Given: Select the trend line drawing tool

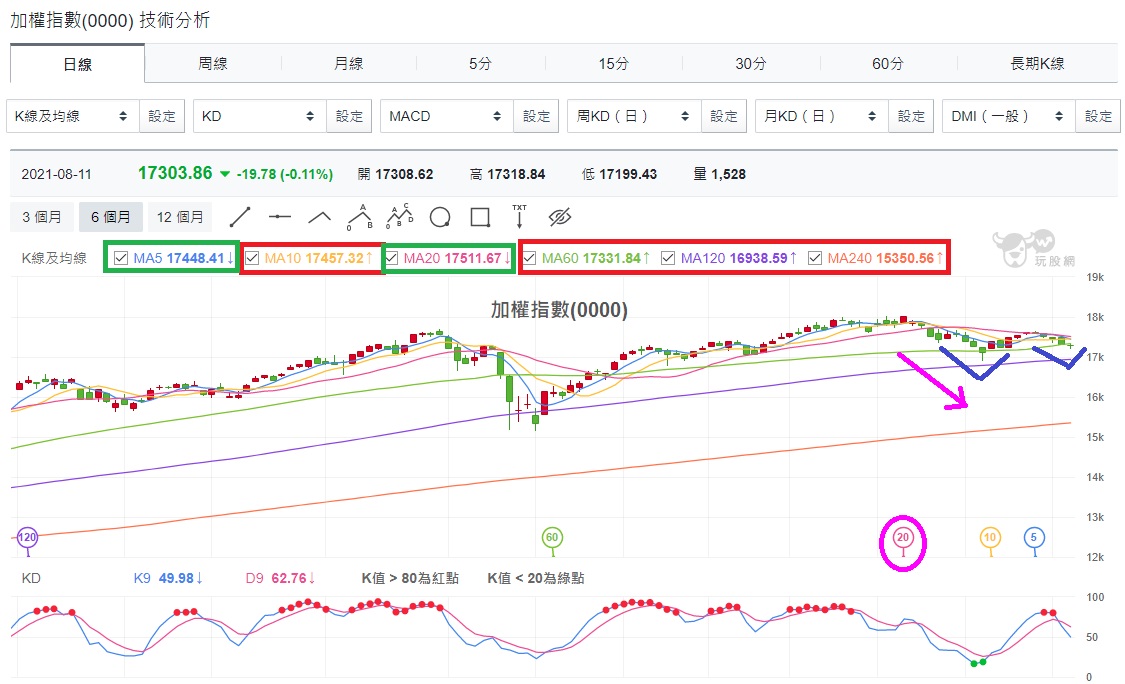Looking at the screenshot, I should point(240,217).
